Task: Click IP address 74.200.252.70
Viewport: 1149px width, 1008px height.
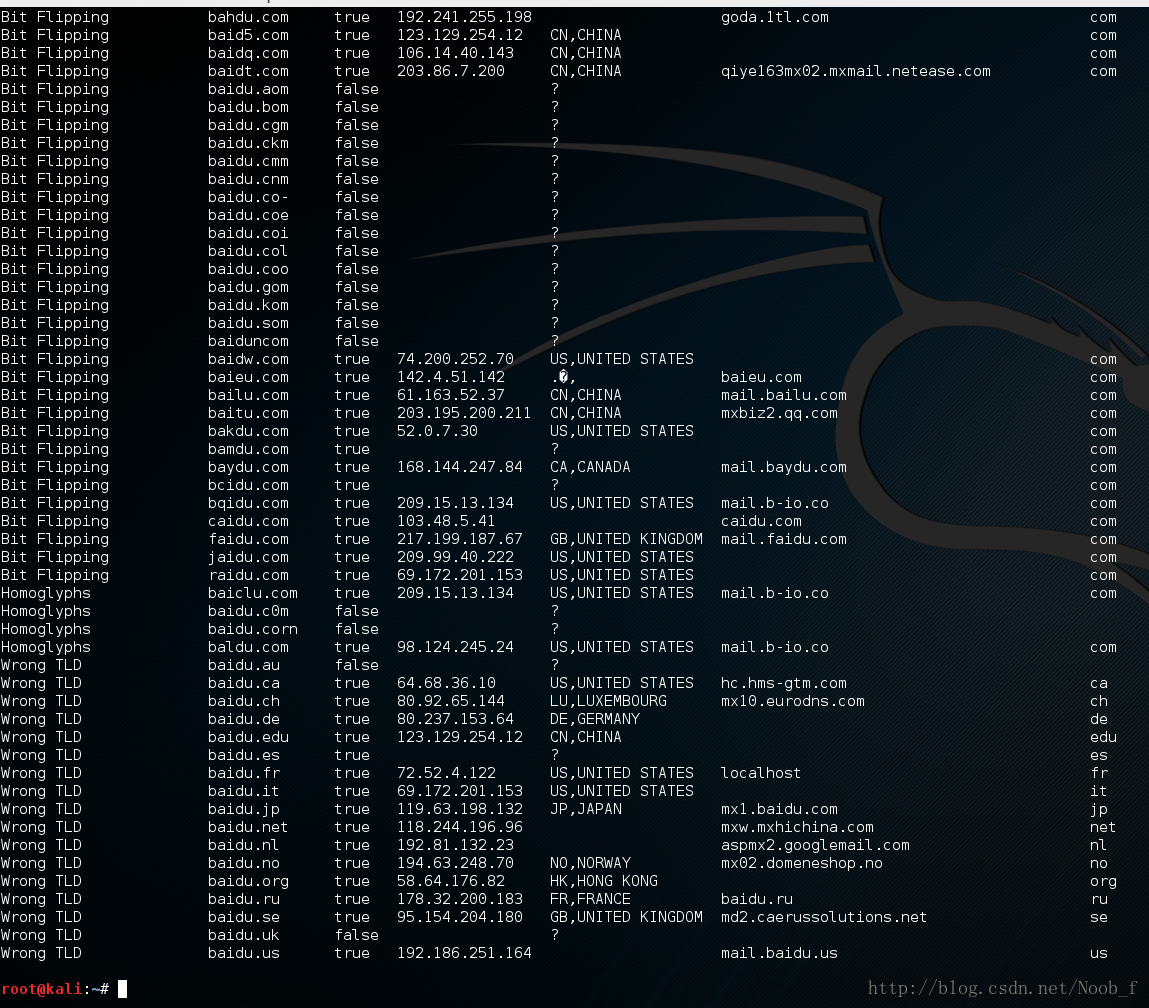Action: [455, 359]
